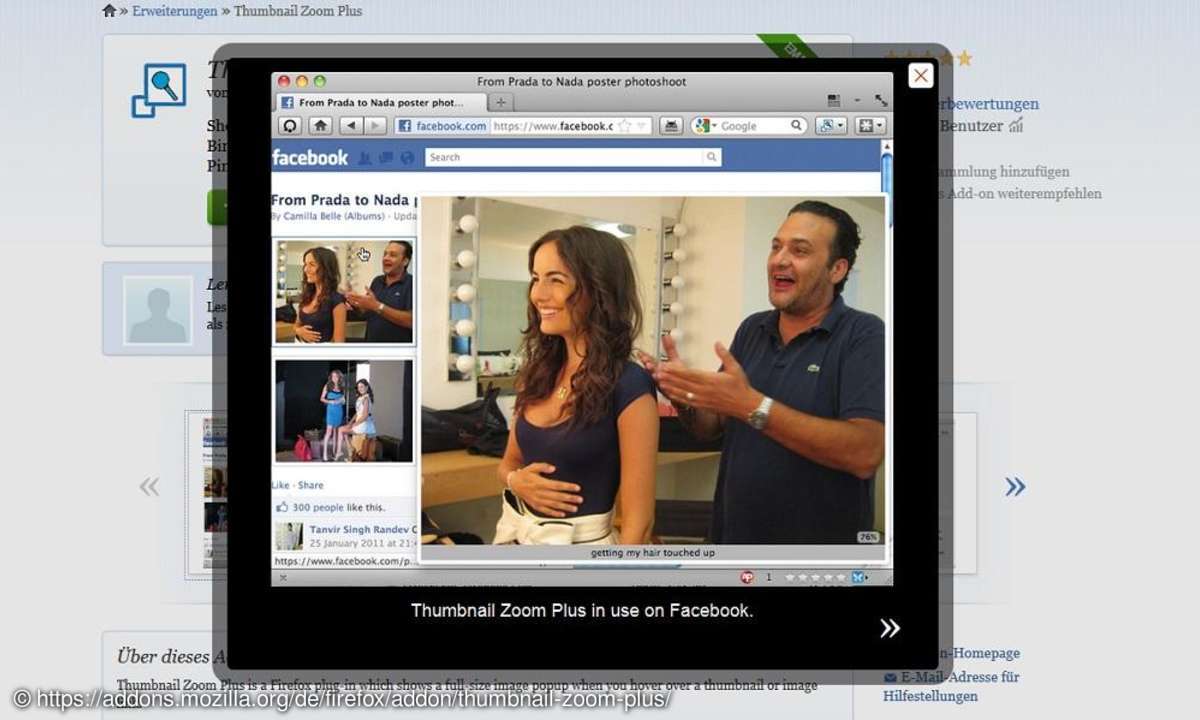1200x720 pixels.
Task: Bookmark page with the star icon
Action: click(624, 126)
